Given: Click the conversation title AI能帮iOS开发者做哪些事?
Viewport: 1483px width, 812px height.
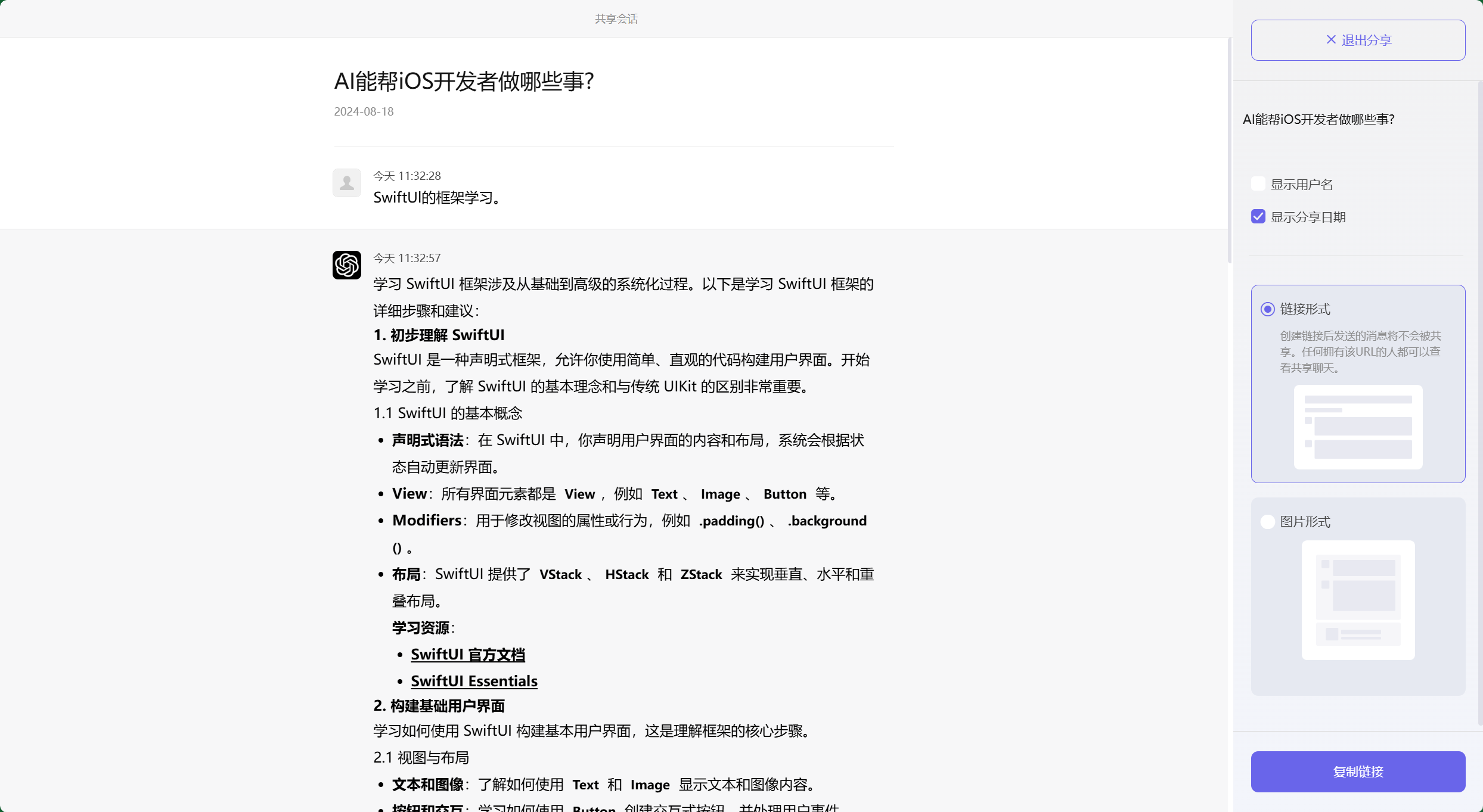Looking at the screenshot, I should tap(464, 81).
